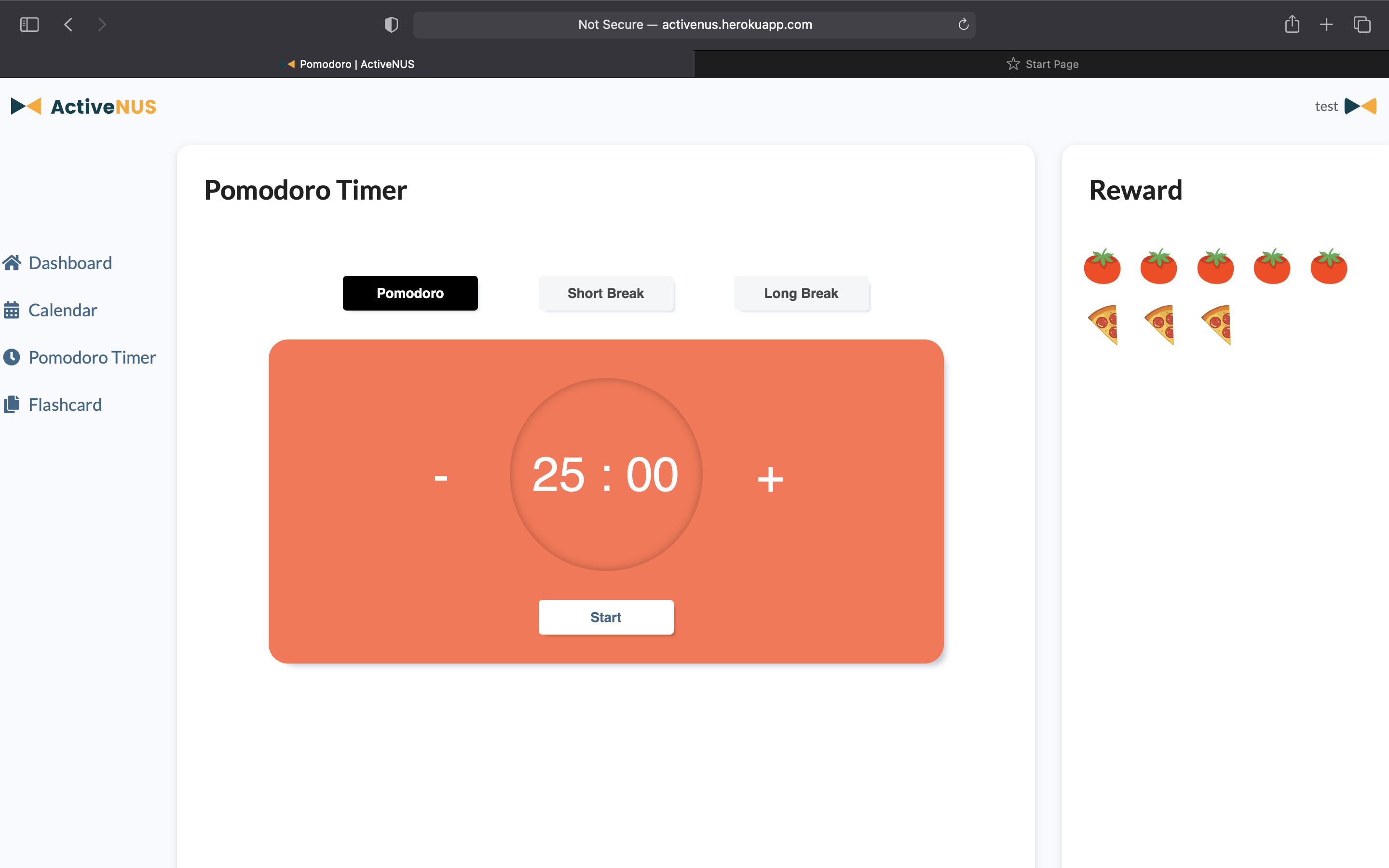1389x868 pixels.
Task: Click the clock icon for Pomodoro Timer
Action: [12, 357]
